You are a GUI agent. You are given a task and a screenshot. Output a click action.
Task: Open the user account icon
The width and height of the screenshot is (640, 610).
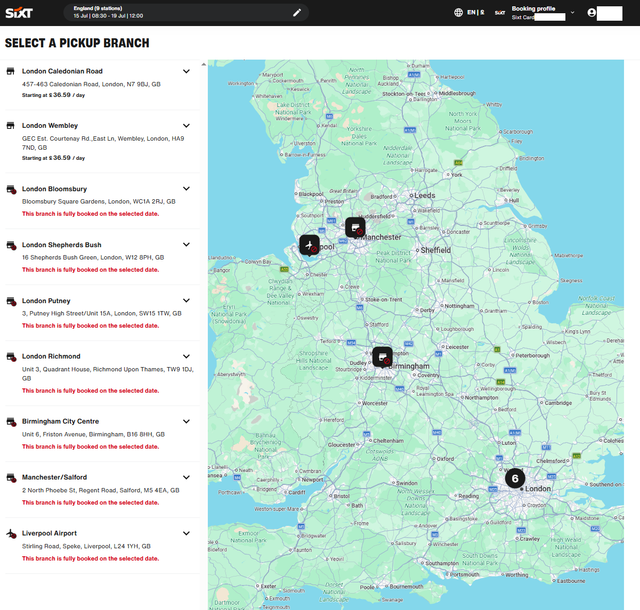click(591, 13)
